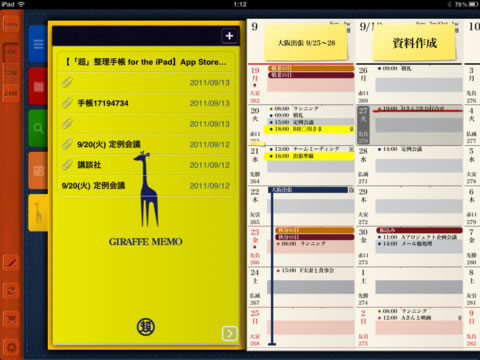Open the dark red bar on the 30th
The image size is (480, 360).
pos(419,230)
